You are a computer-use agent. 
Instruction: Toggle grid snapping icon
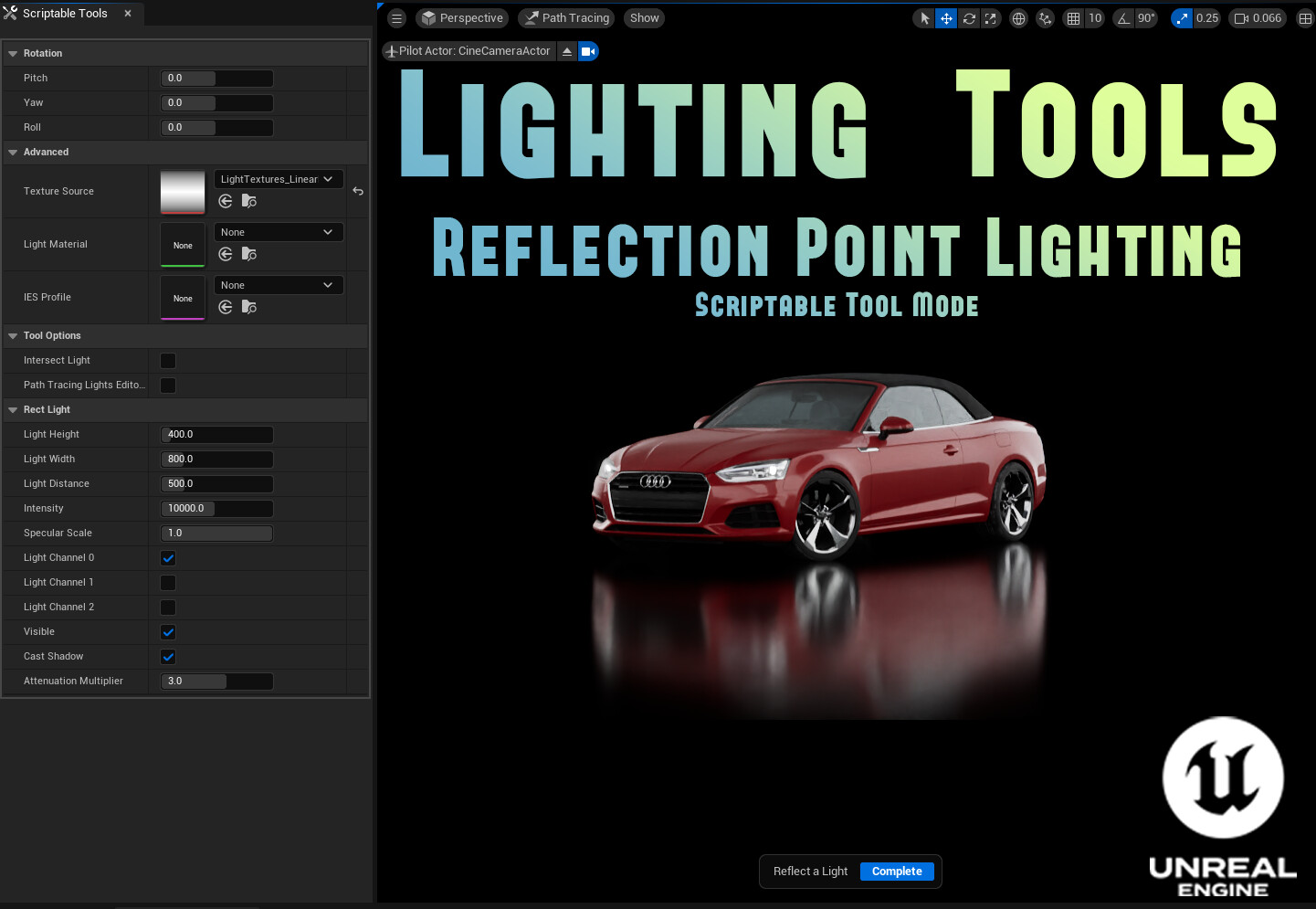click(1073, 18)
